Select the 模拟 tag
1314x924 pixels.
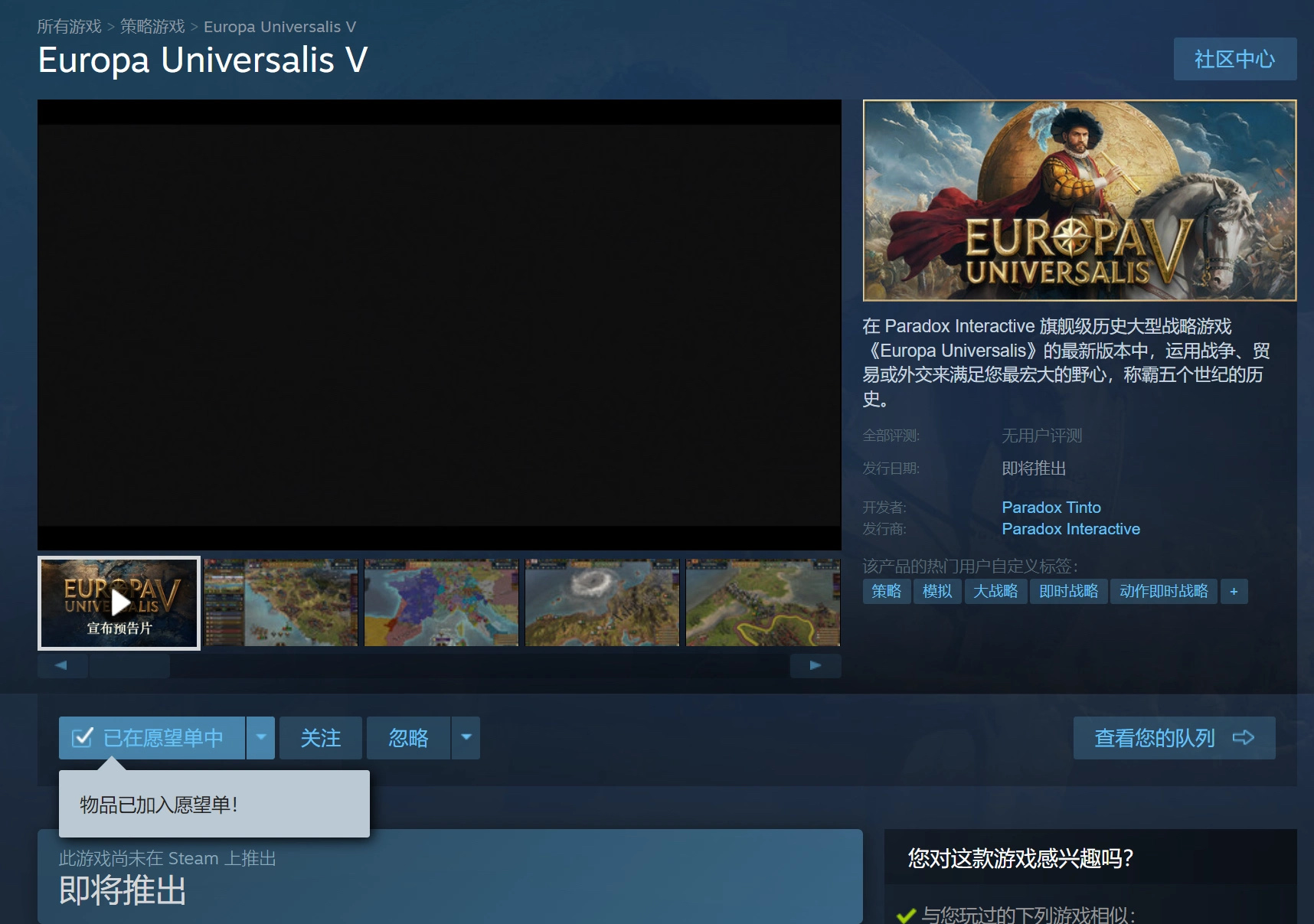937,591
